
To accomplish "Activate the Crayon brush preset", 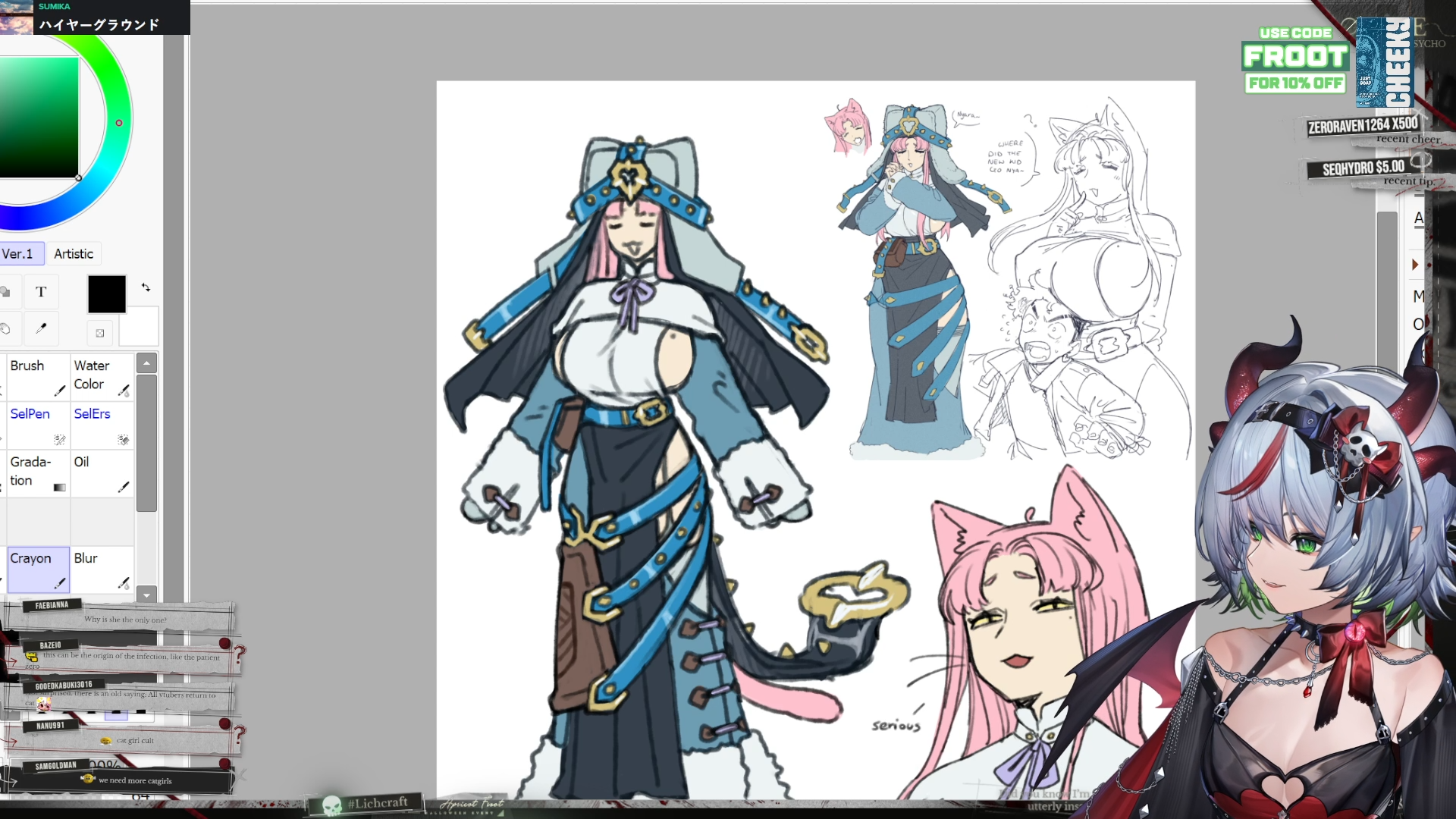I will [37, 569].
